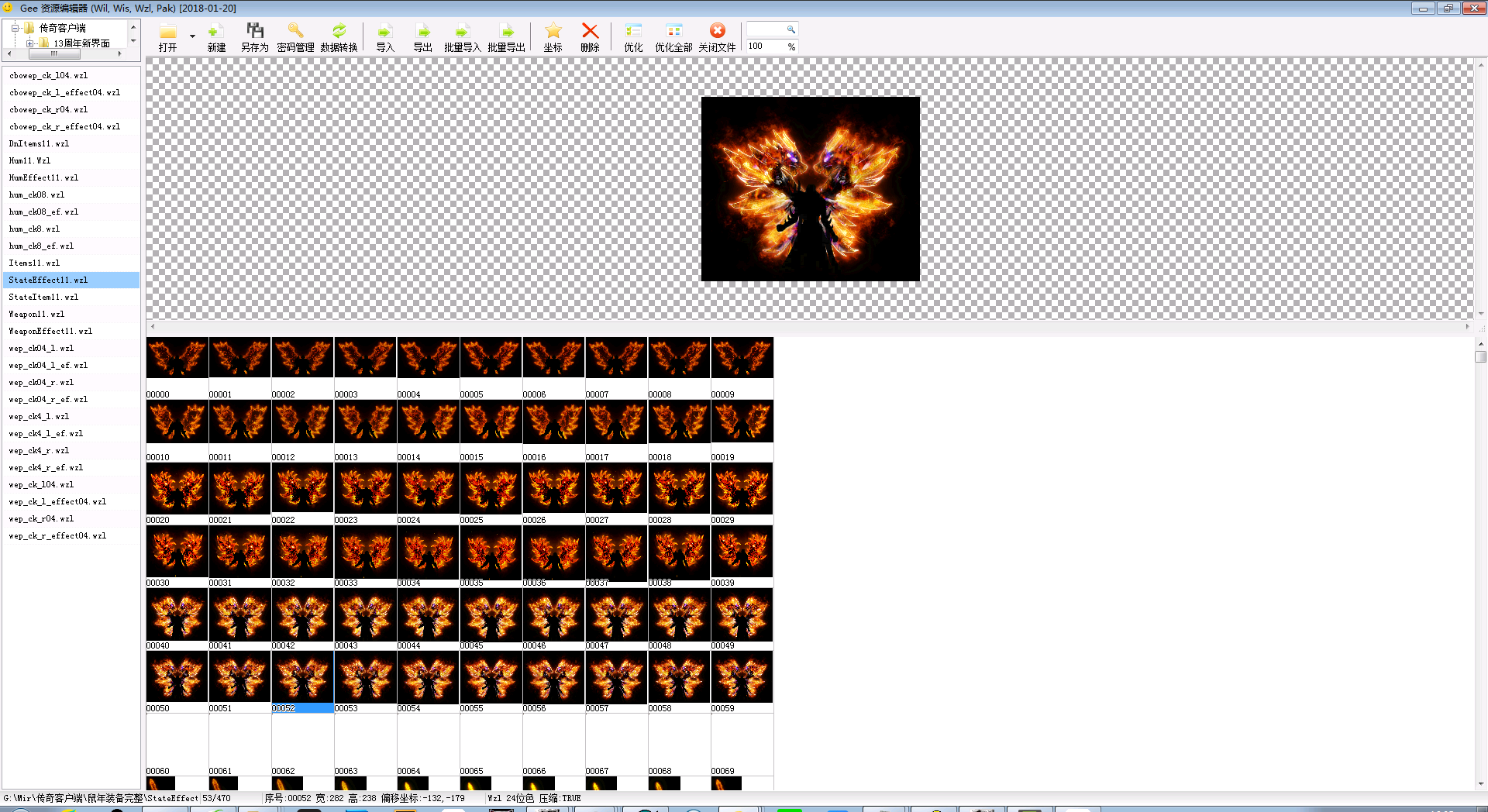Click the search input field in toolbar

pyautogui.click(x=766, y=29)
